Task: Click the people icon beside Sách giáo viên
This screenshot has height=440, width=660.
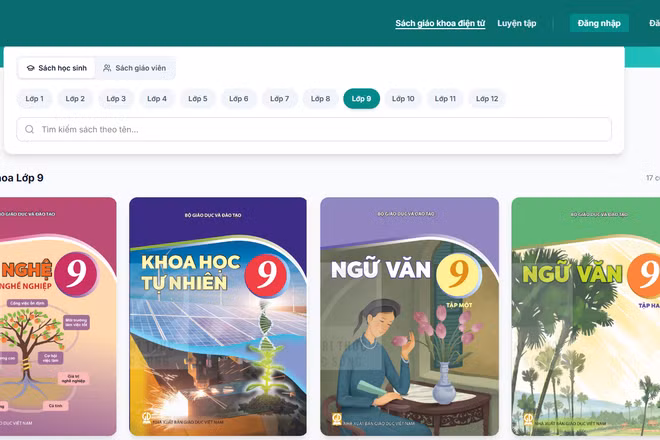Action: click(x=107, y=68)
